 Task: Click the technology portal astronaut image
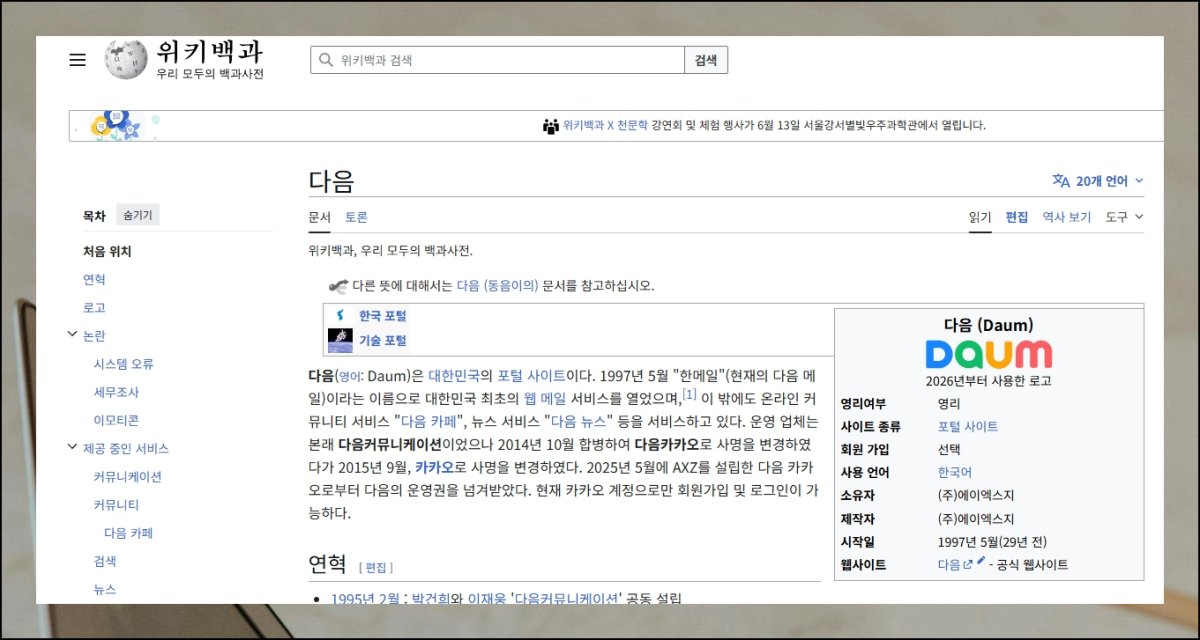340,341
